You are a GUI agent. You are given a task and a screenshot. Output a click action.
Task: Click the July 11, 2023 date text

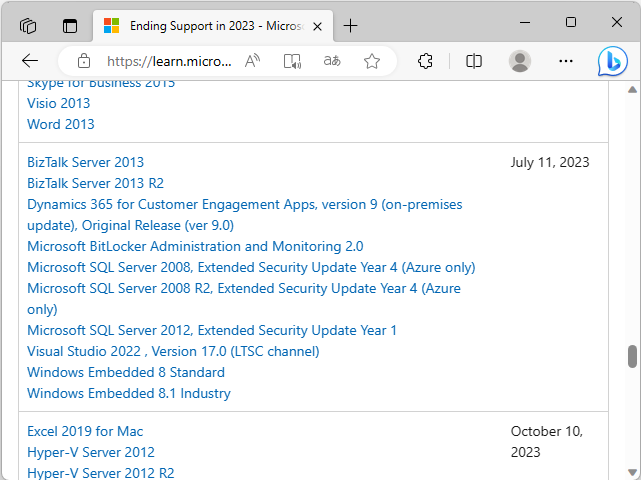pos(550,162)
